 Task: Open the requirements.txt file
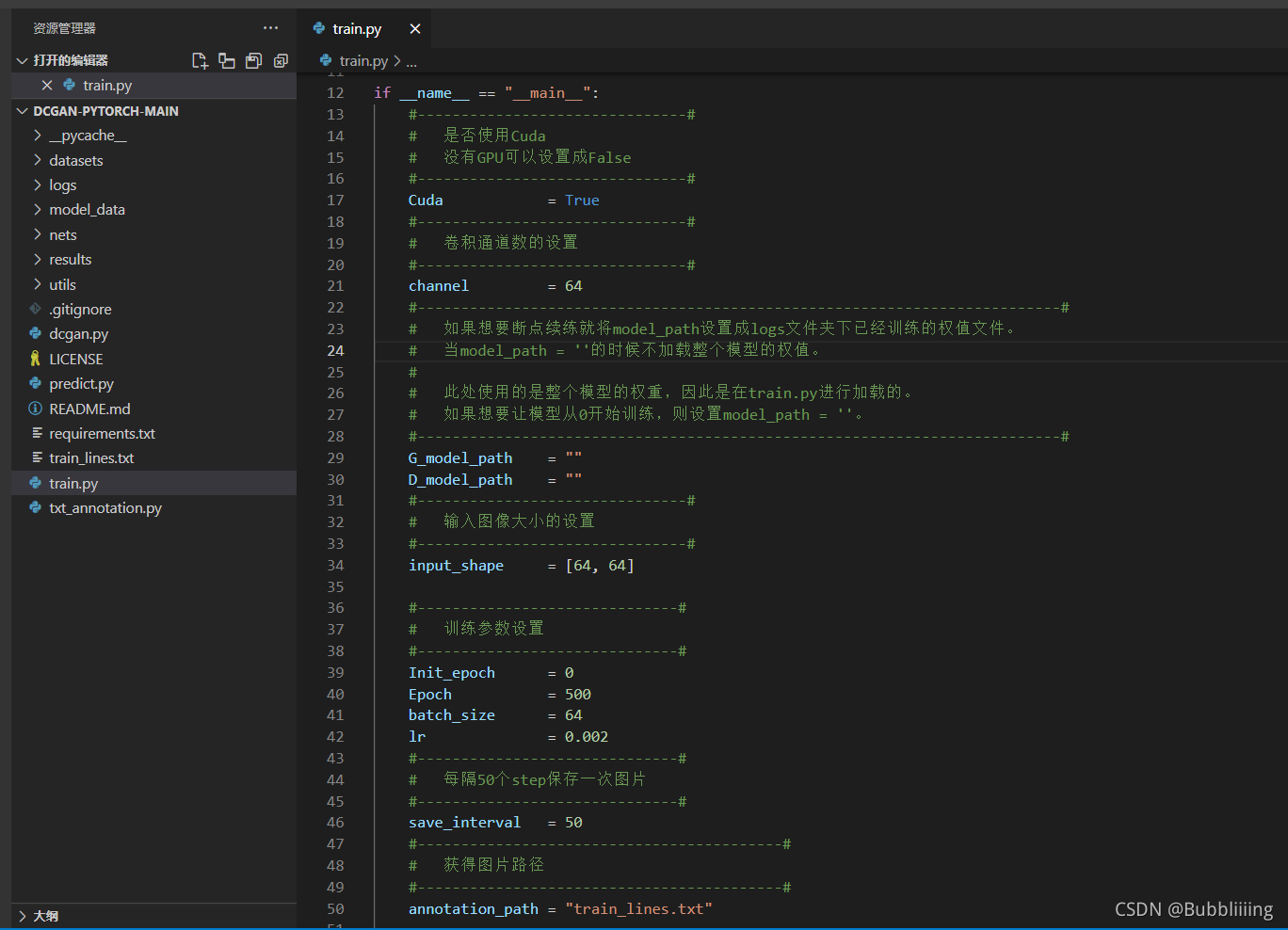click(x=153, y=434)
